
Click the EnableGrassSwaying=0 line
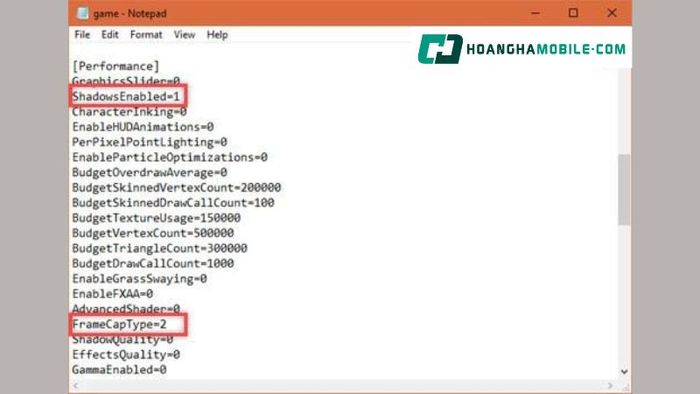[139, 278]
